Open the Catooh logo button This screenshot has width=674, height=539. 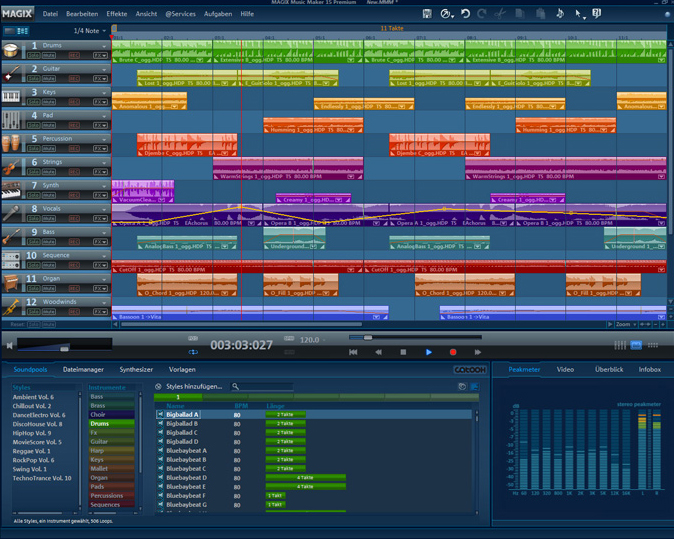[470, 370]
